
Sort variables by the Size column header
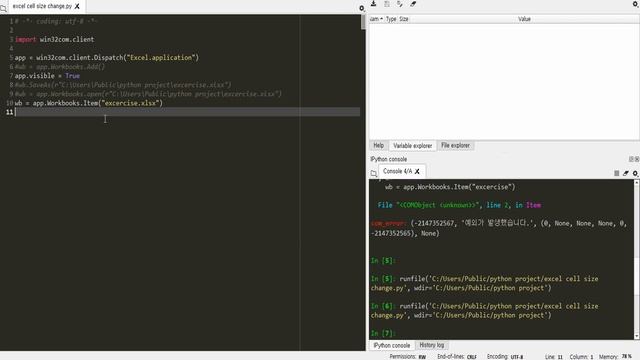(x=404, y=19)
